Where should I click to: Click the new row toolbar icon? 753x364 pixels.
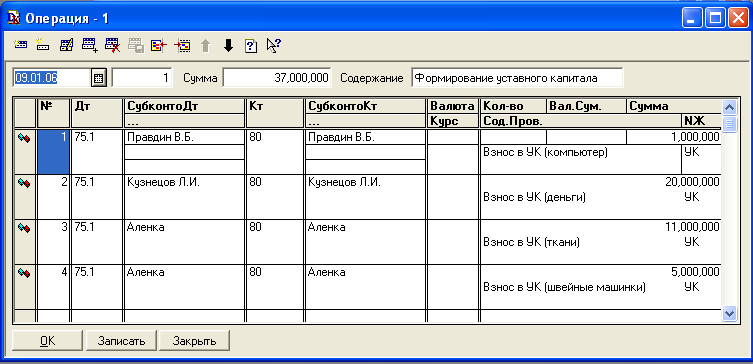[x=43, y=45]
